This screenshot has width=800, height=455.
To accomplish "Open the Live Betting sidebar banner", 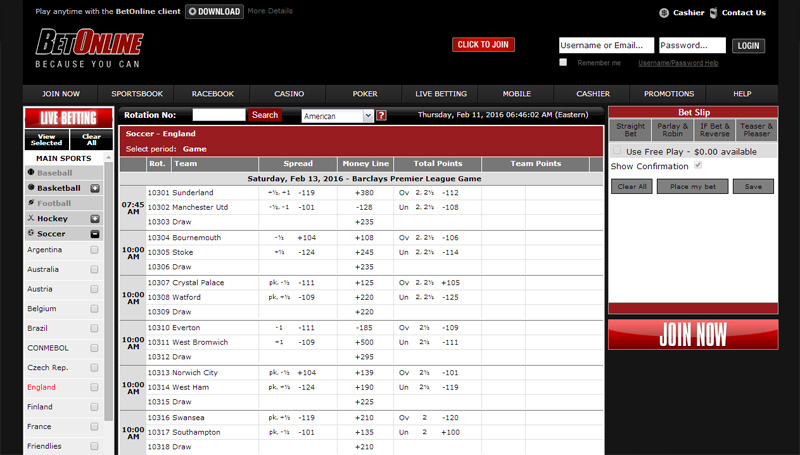I will 68,118.
